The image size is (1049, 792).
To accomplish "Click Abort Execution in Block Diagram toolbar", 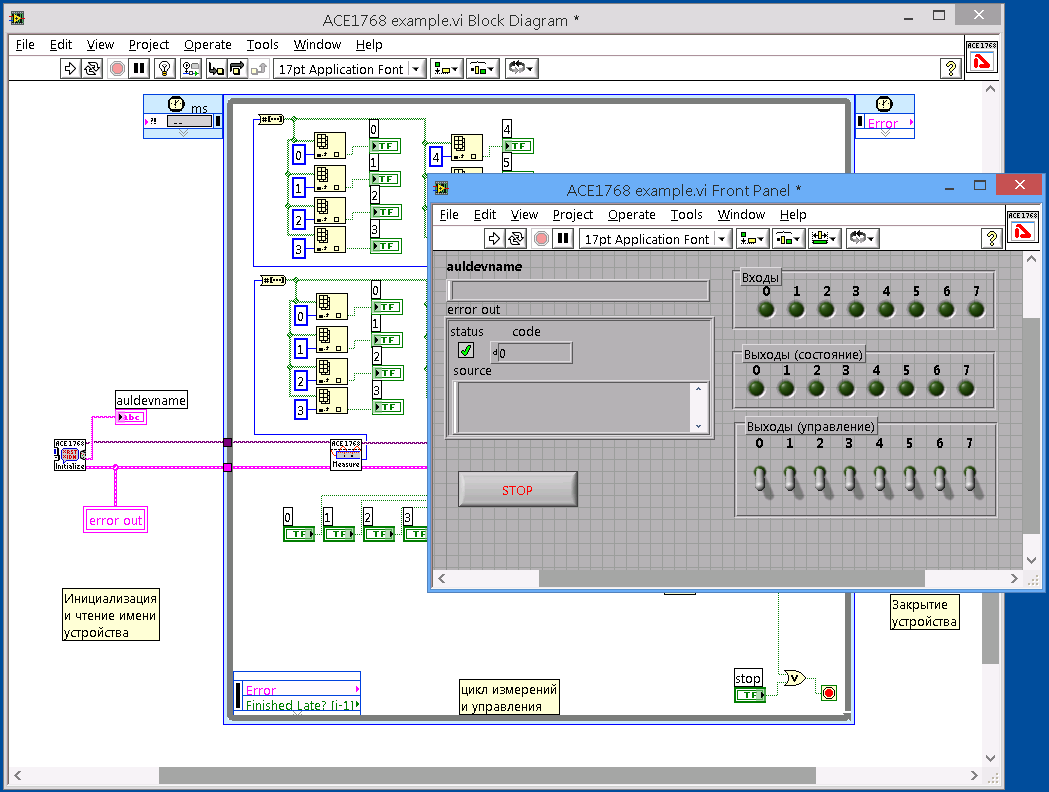I will click(x=117, y=68).
